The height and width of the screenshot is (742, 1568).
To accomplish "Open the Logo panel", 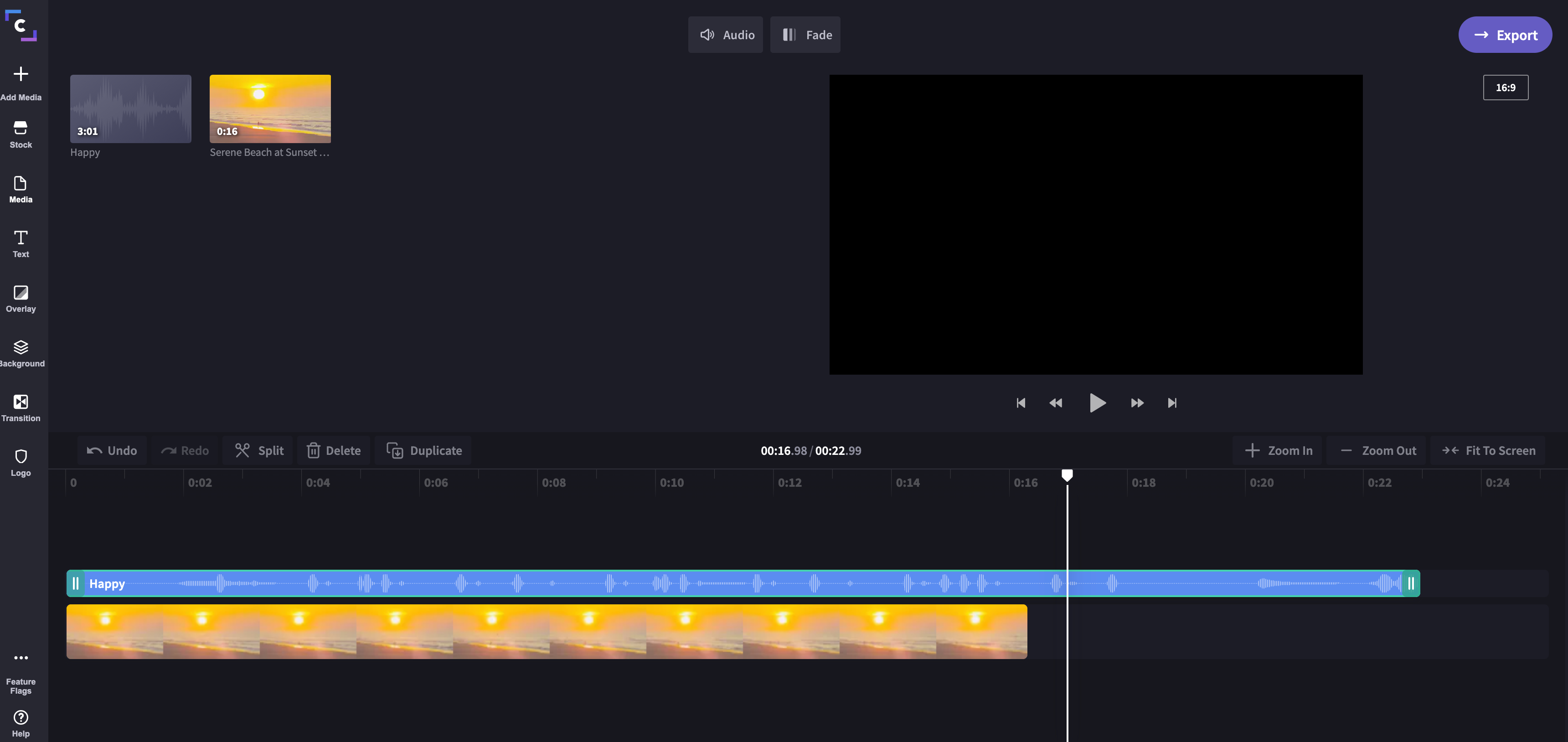I will point(21,463).
